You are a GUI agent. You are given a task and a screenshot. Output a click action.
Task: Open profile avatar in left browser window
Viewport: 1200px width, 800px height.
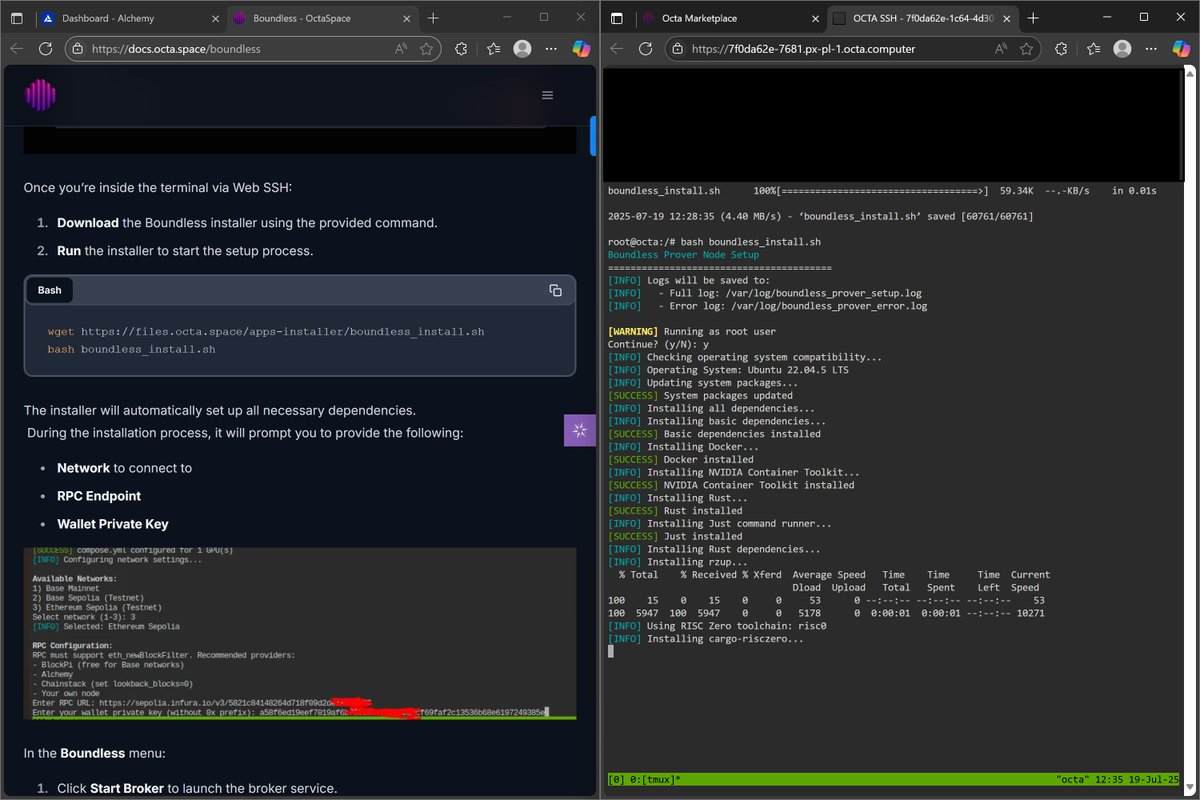tap(522, 48)
